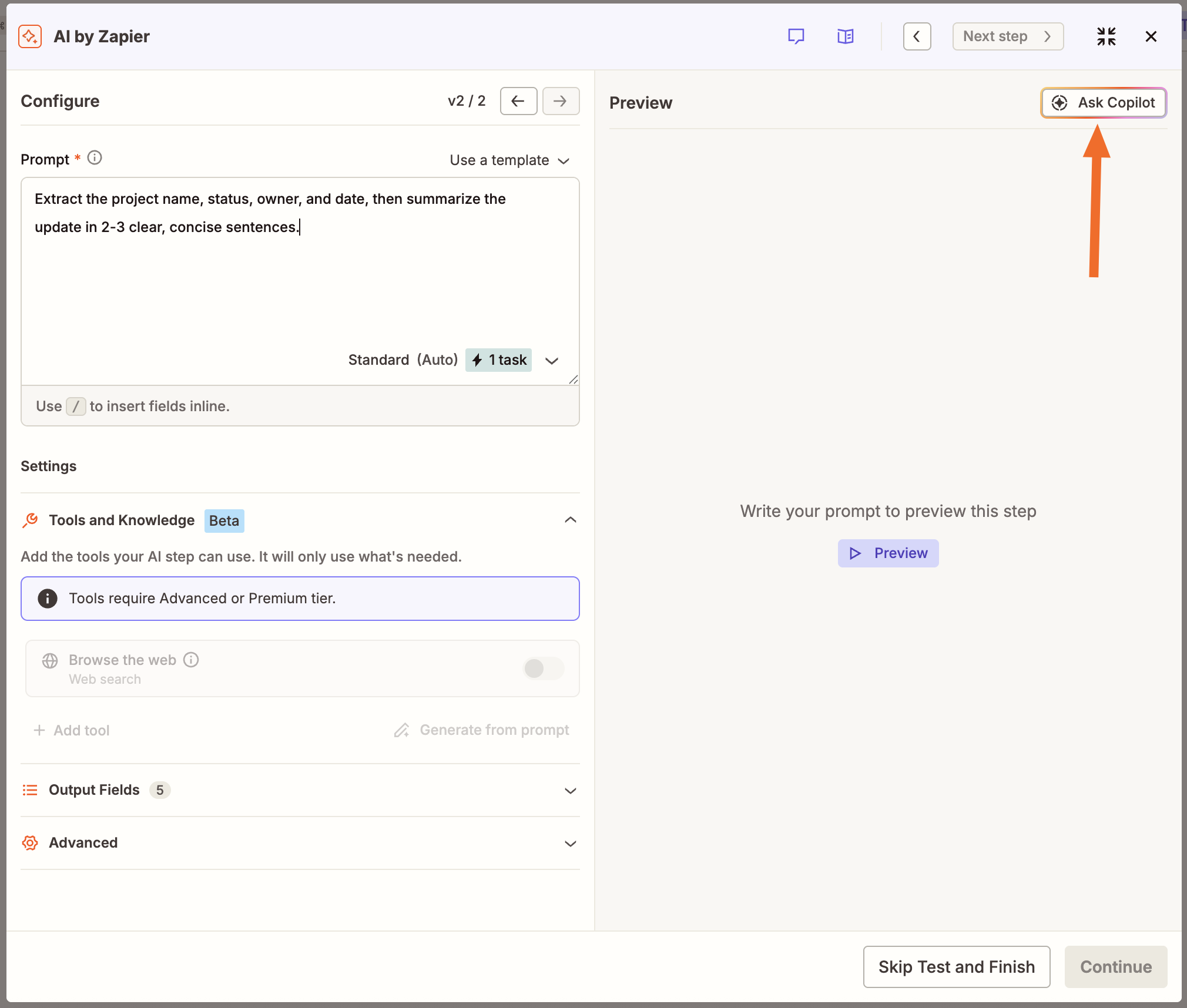The image size is (1187, 1008).
Task: Click the Output Fields count badge 5
Action: pos(160,790)
